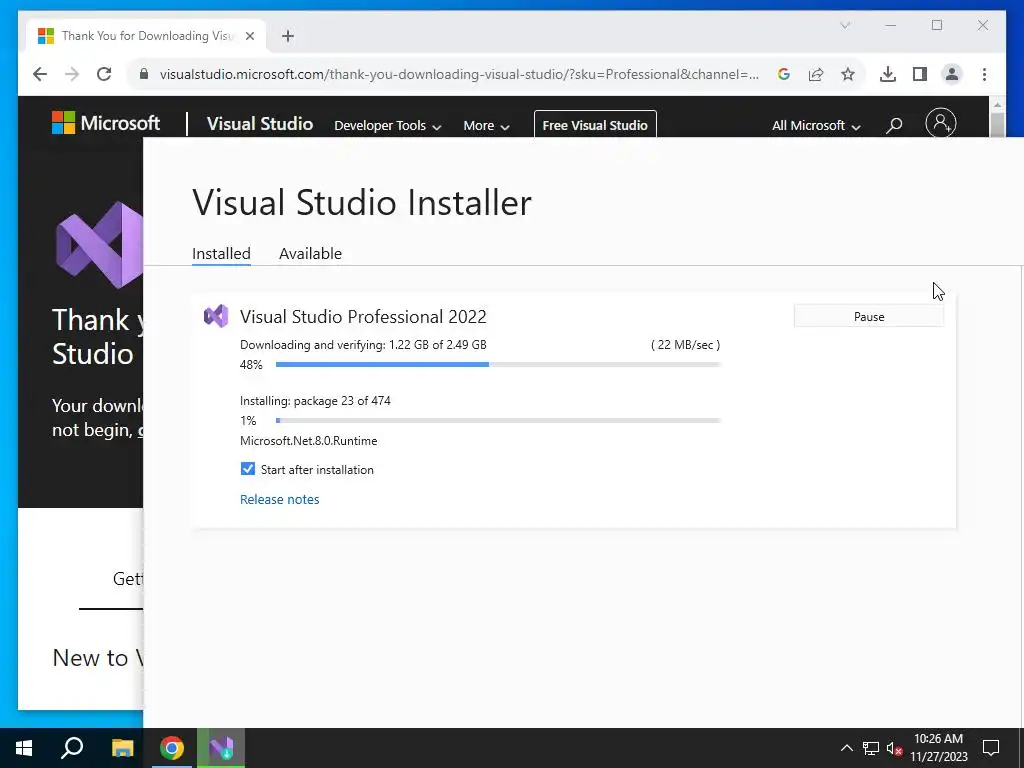Open the Release notes link
The height and width of the screenshot is (768, 1024).
(x=280, y=499)
